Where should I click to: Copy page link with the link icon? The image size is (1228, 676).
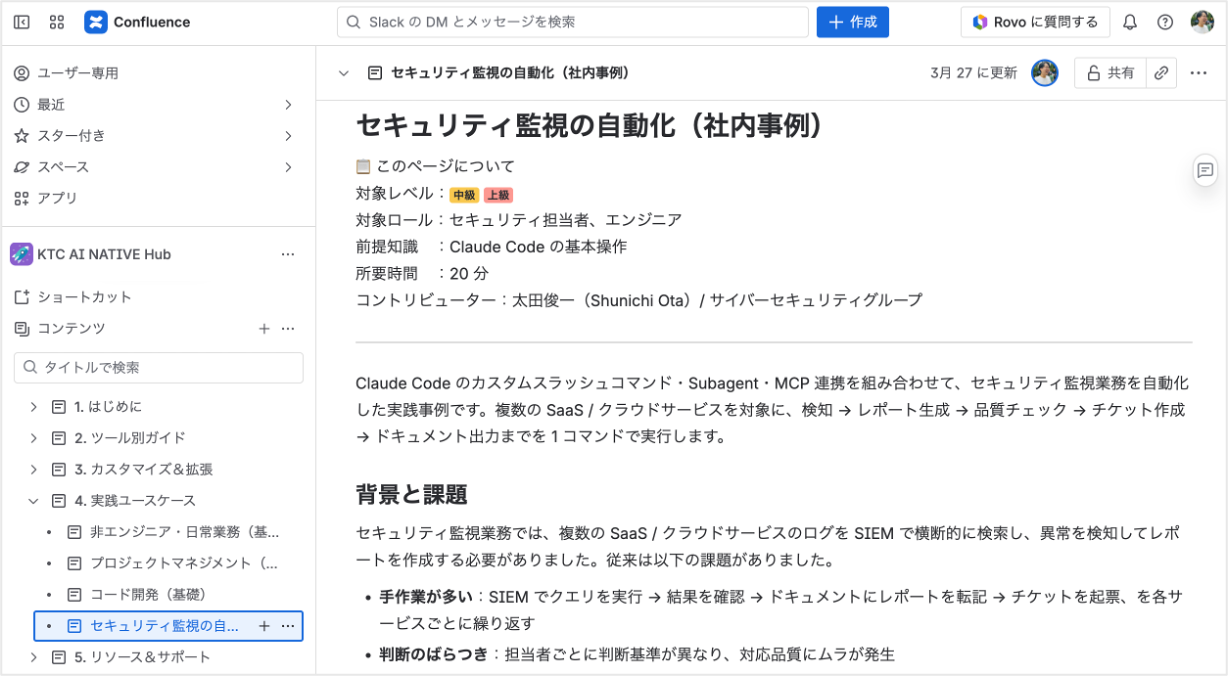coord(1161,73)
